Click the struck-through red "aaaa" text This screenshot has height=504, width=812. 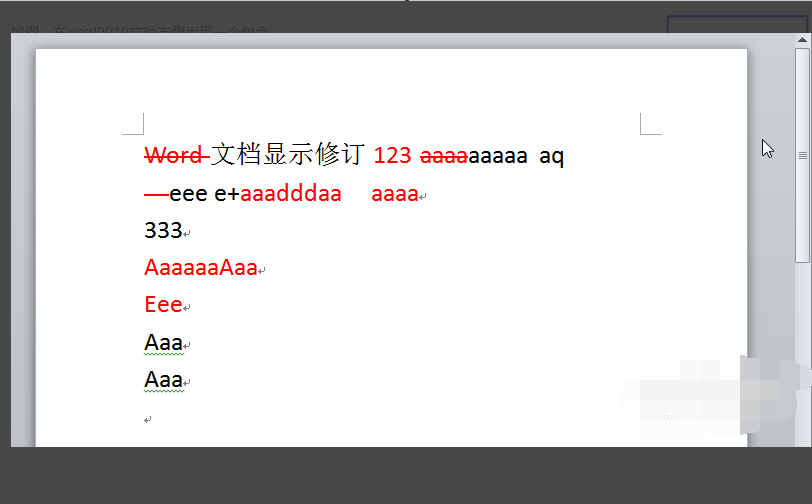coord(444,156)
